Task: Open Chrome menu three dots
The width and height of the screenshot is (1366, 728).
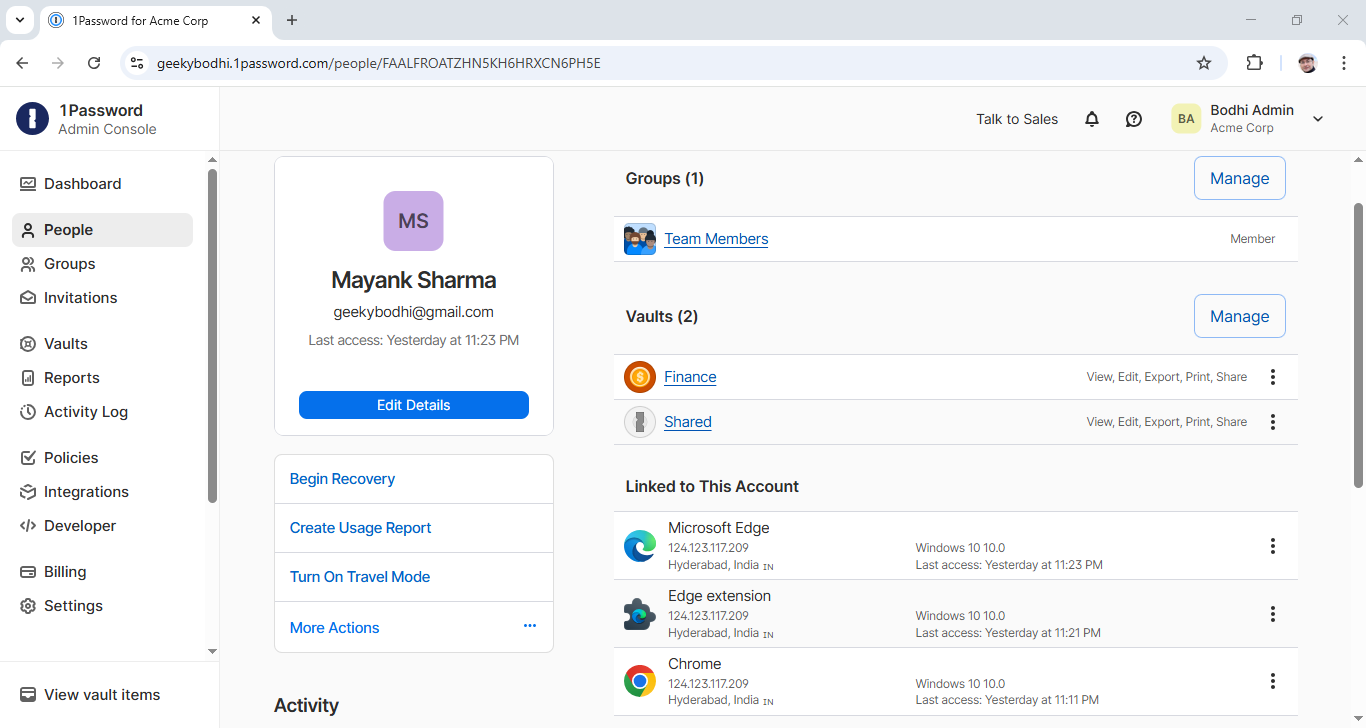Action: click(x=1343, y=63)
